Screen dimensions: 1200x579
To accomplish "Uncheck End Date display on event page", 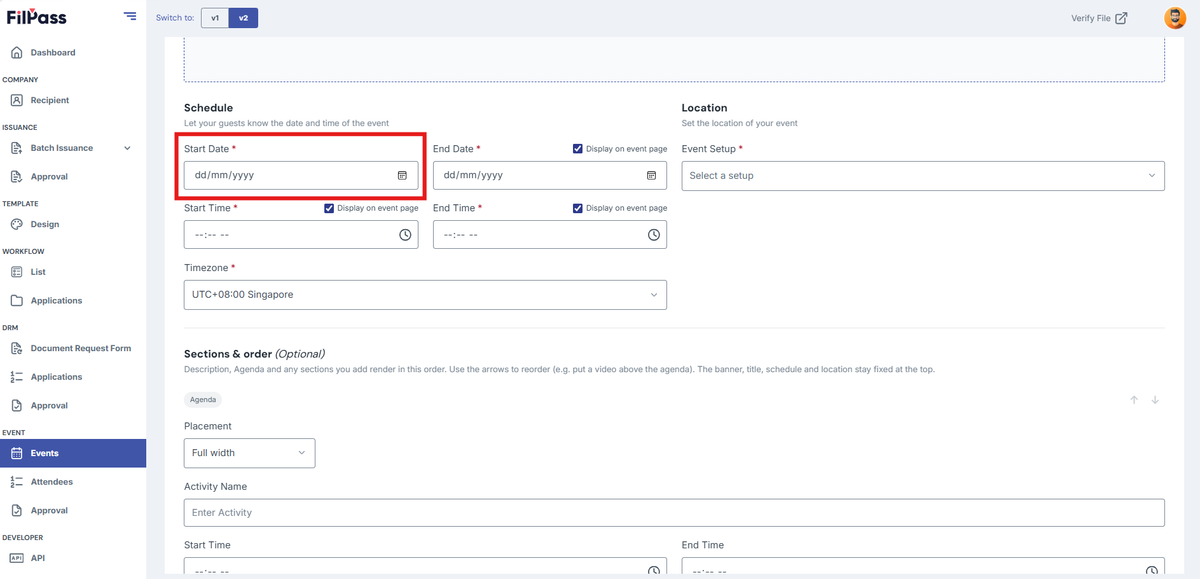I will 578,149.
